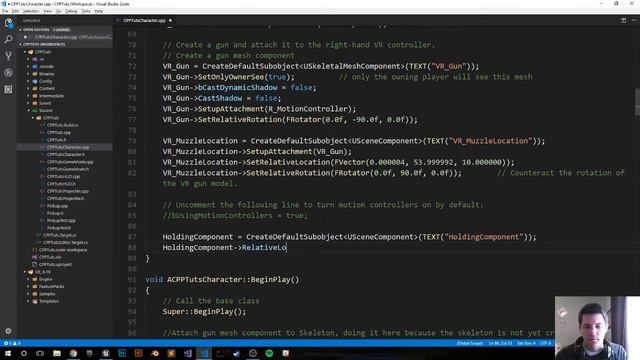This screenshot has height=360, width=640.
Task: Open CPPTuts.uproject in the explorer
Action: (x=55, y=264)
